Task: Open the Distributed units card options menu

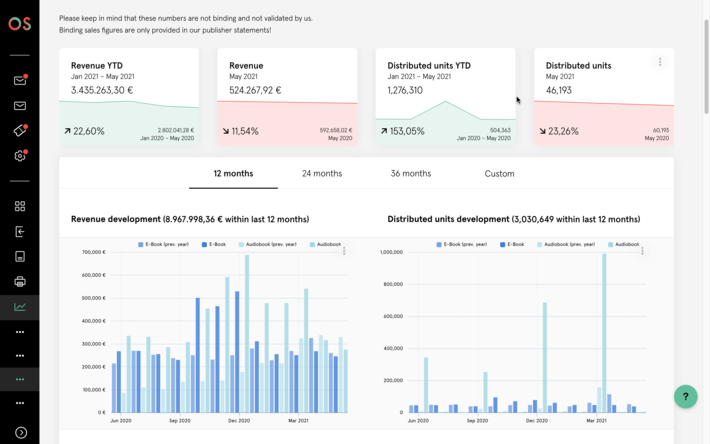Action: tap(660, 62)
